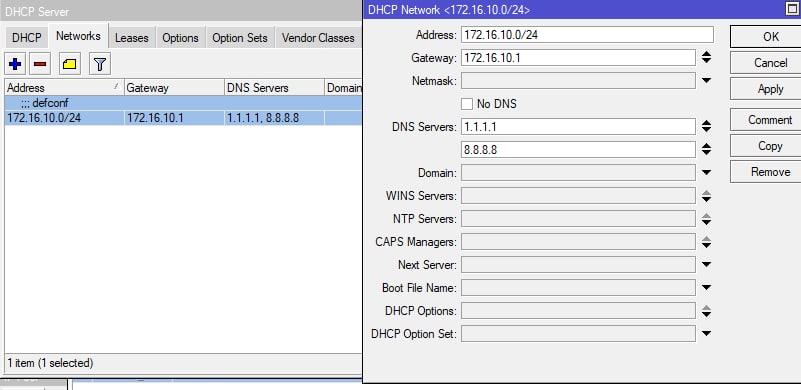Open the Leases tab
The width and height of the screenshot is (801, 390).
(132, 38)
